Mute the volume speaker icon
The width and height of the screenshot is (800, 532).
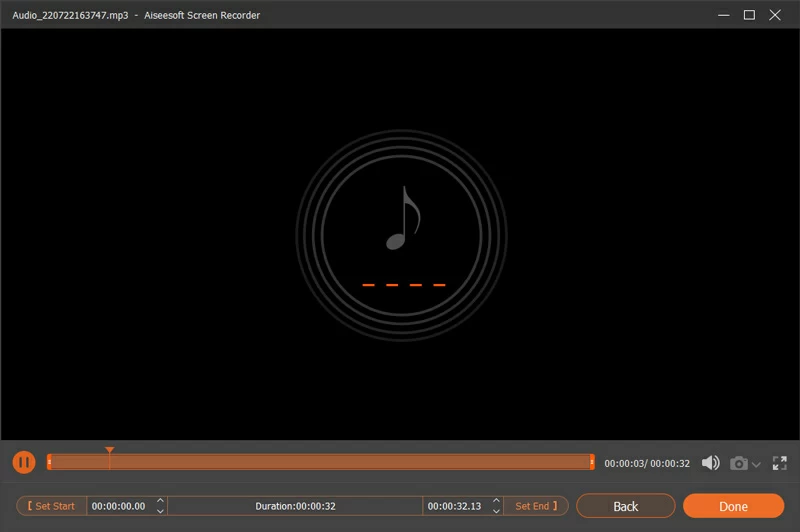[x=711, y=463]
